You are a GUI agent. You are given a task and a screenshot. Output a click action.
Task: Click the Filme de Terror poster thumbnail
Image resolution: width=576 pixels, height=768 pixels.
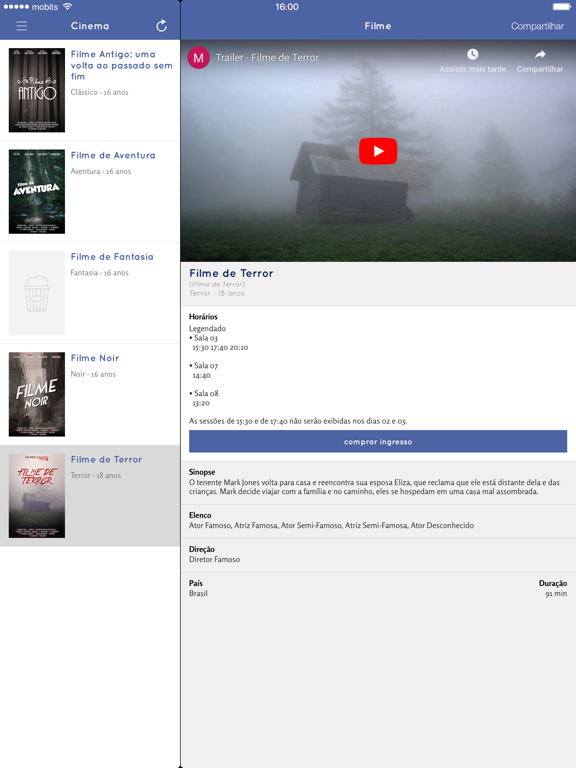pyautogui.click(x=37, y=496)
